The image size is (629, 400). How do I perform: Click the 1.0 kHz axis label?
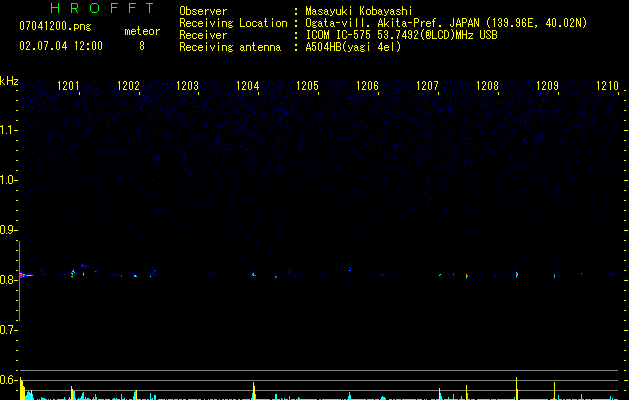click(8, 180)
